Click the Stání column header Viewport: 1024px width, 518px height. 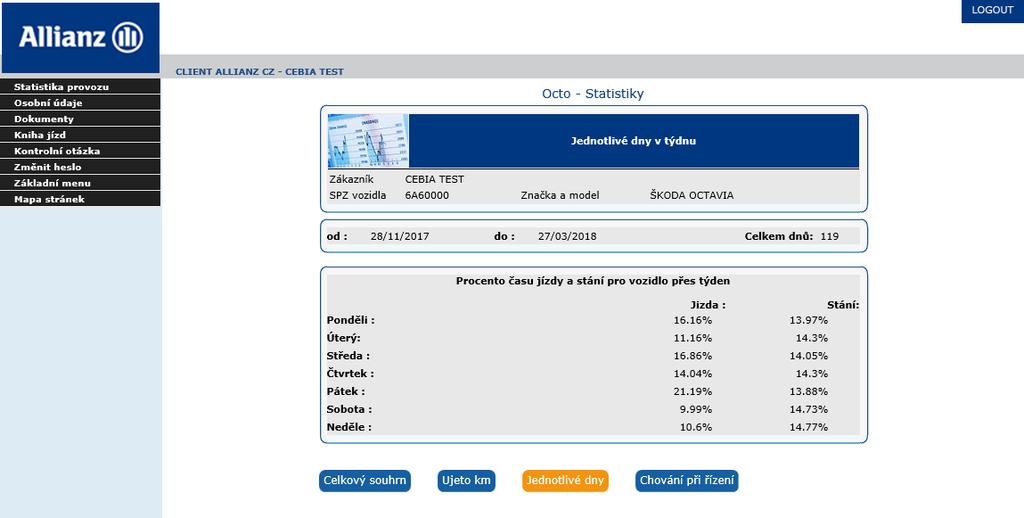(x=843, y=304)
